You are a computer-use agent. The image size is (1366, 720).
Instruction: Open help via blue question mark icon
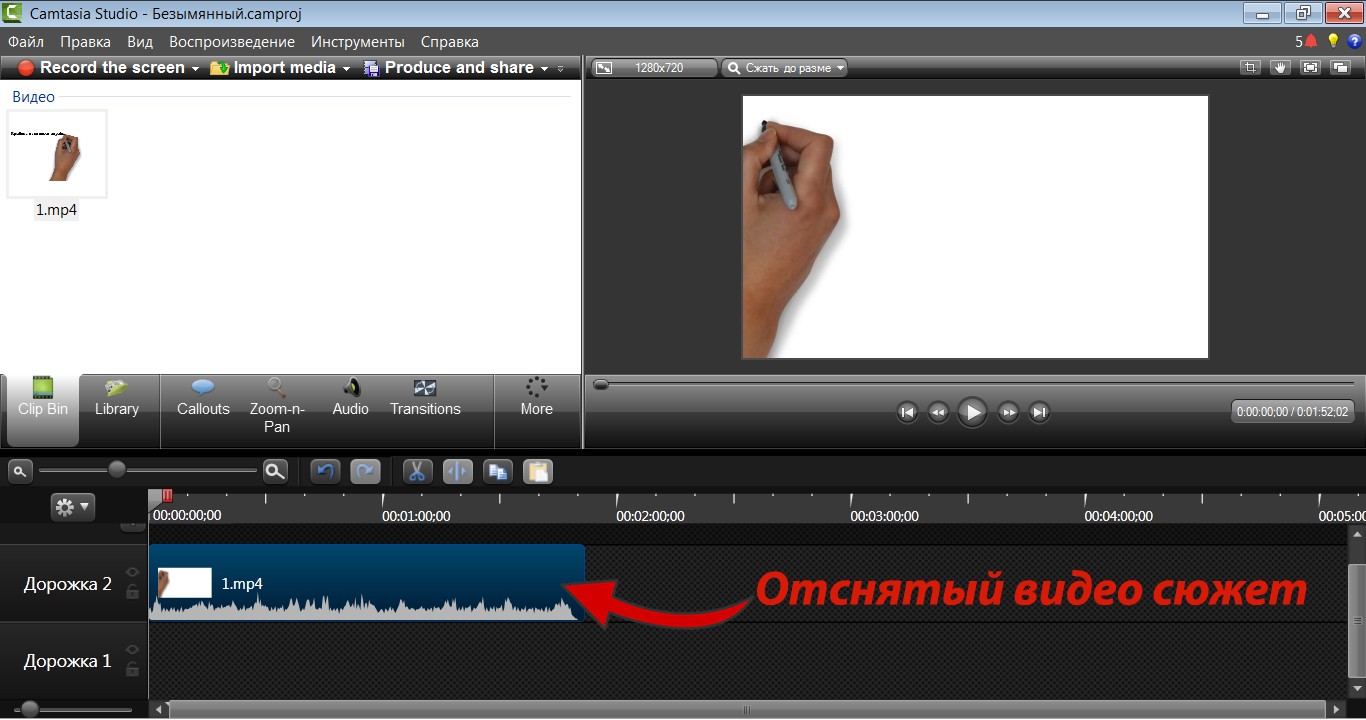(1355, 41)
